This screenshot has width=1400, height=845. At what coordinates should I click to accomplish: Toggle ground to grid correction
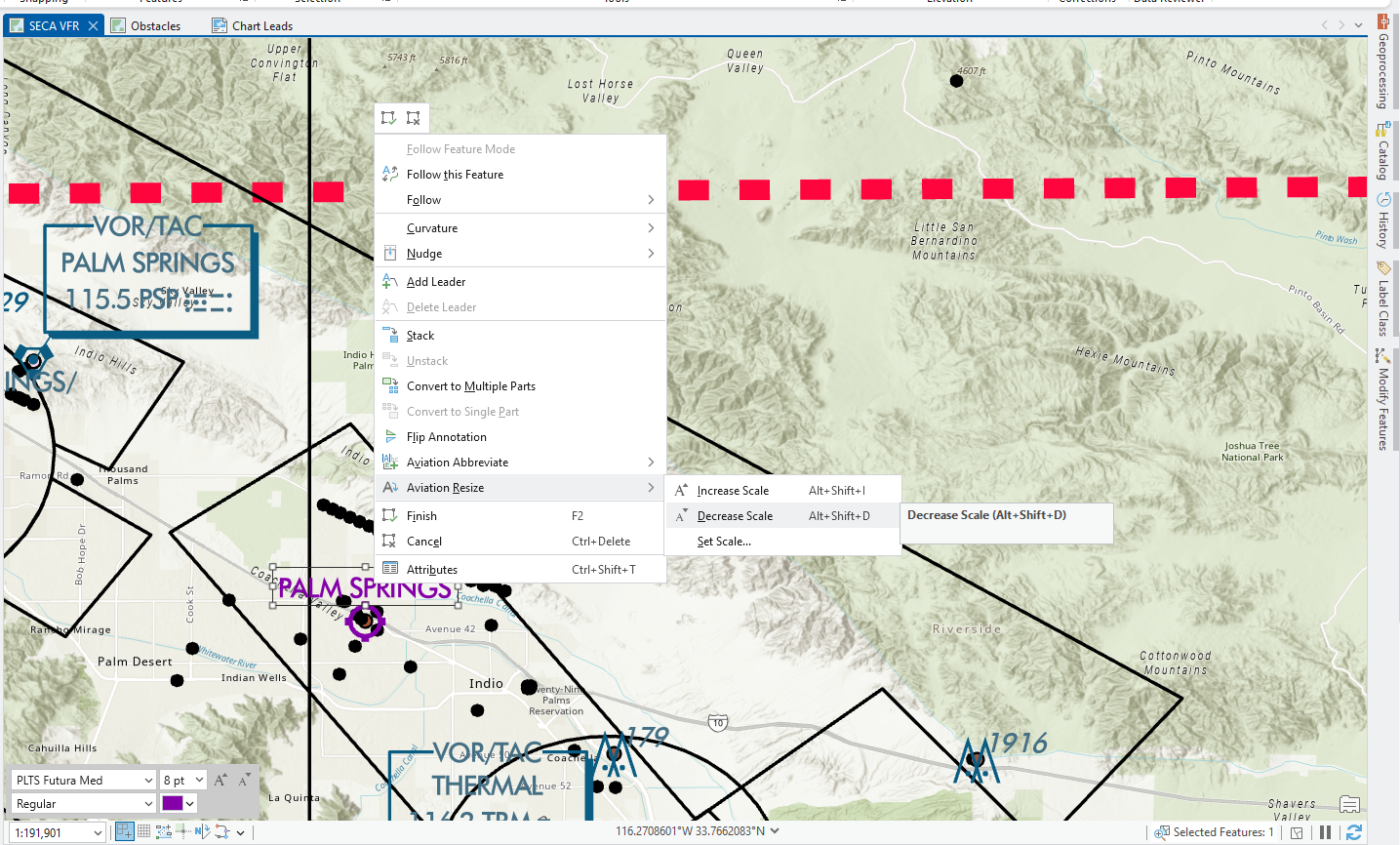coord(202,831)
